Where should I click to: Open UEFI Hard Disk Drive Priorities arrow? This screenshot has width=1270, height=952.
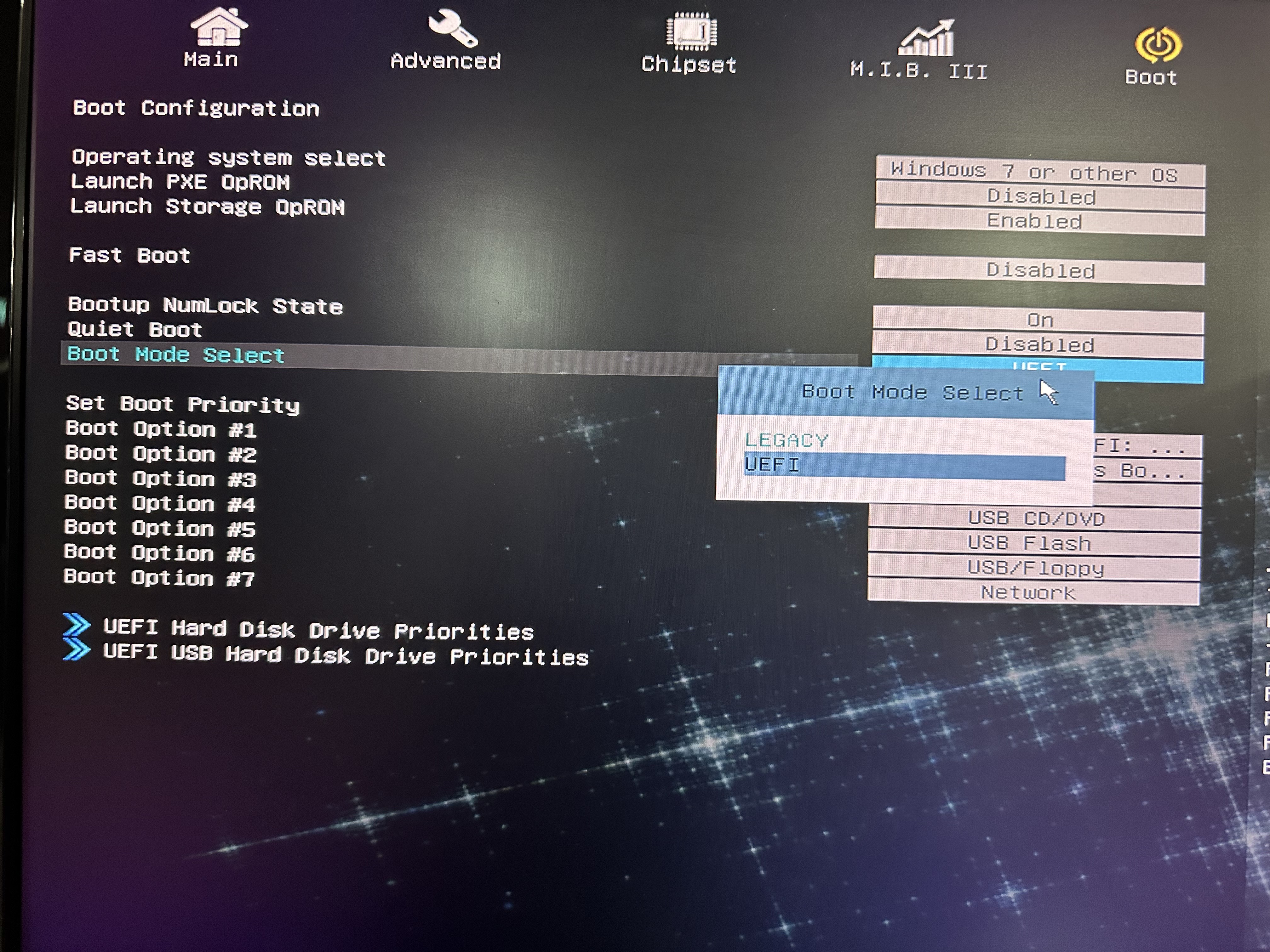pyautogui.click(x=77, y=625)
